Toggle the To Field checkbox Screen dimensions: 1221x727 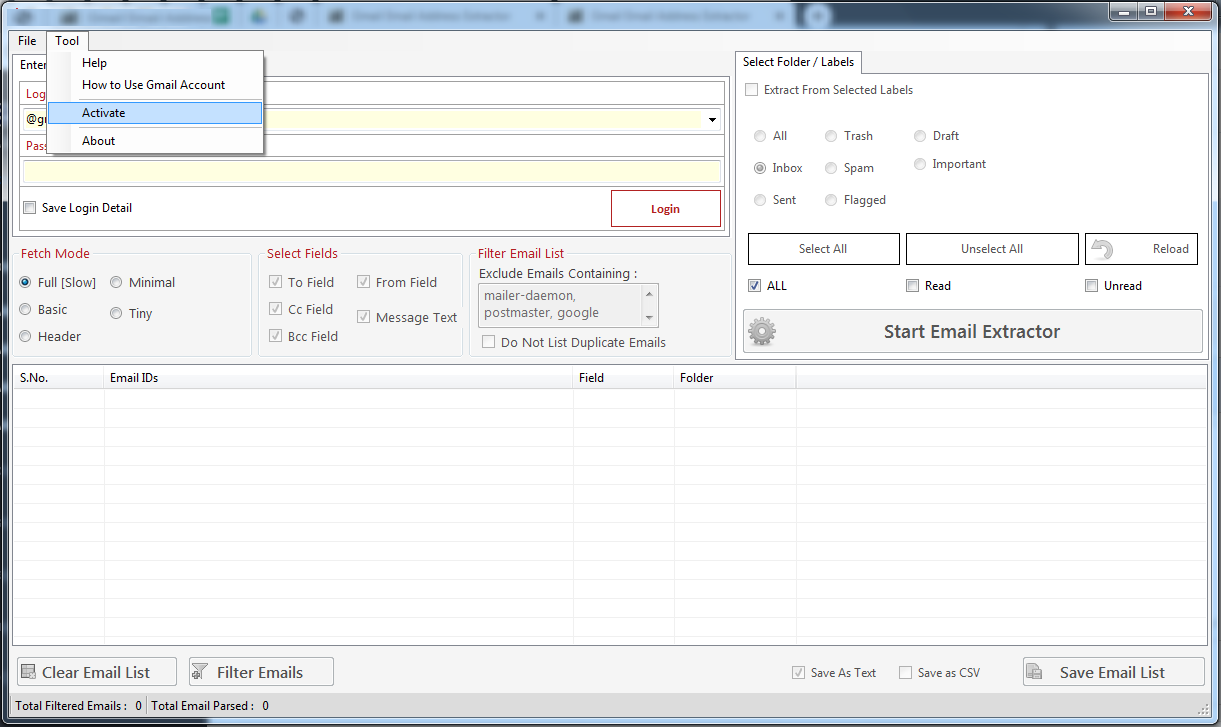coord(275,283)
